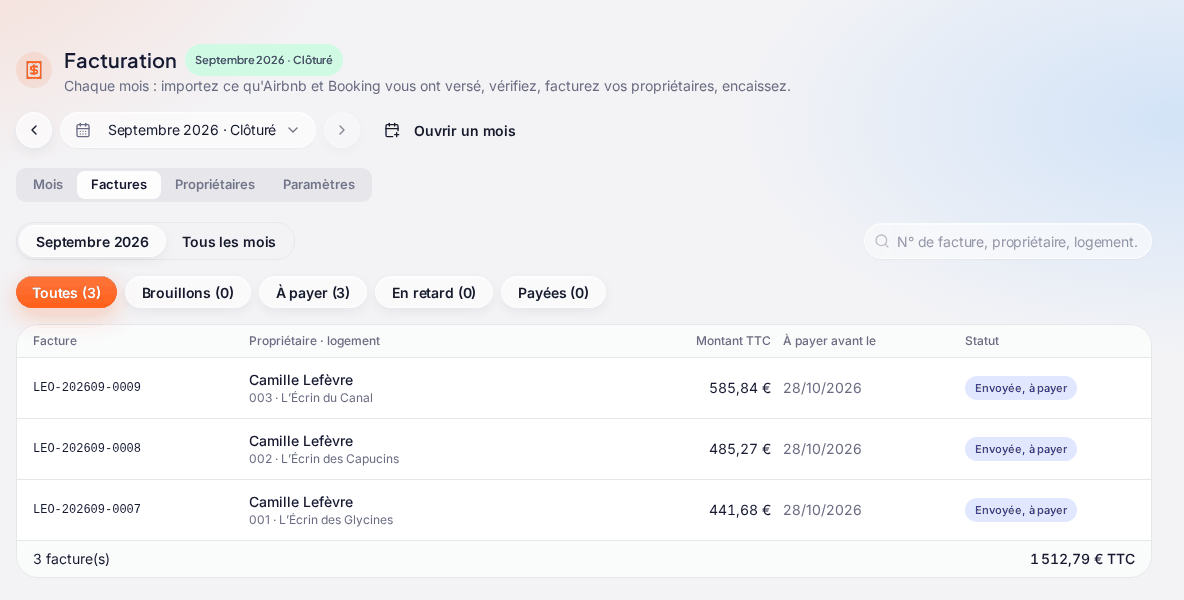Click the total 1 512,79 € TTC
The width and height of the screenshot is (1184, 600).
click(1083, 559)
